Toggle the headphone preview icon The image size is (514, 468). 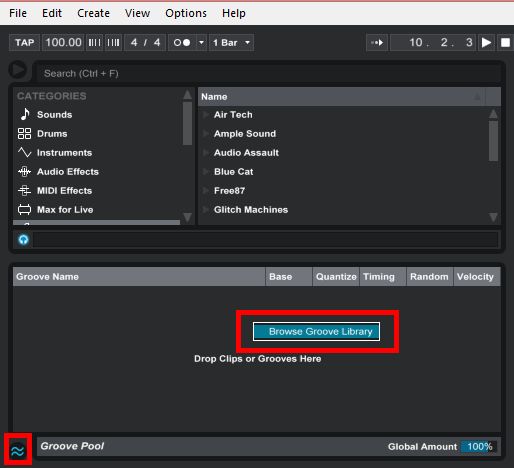(23, 240)
